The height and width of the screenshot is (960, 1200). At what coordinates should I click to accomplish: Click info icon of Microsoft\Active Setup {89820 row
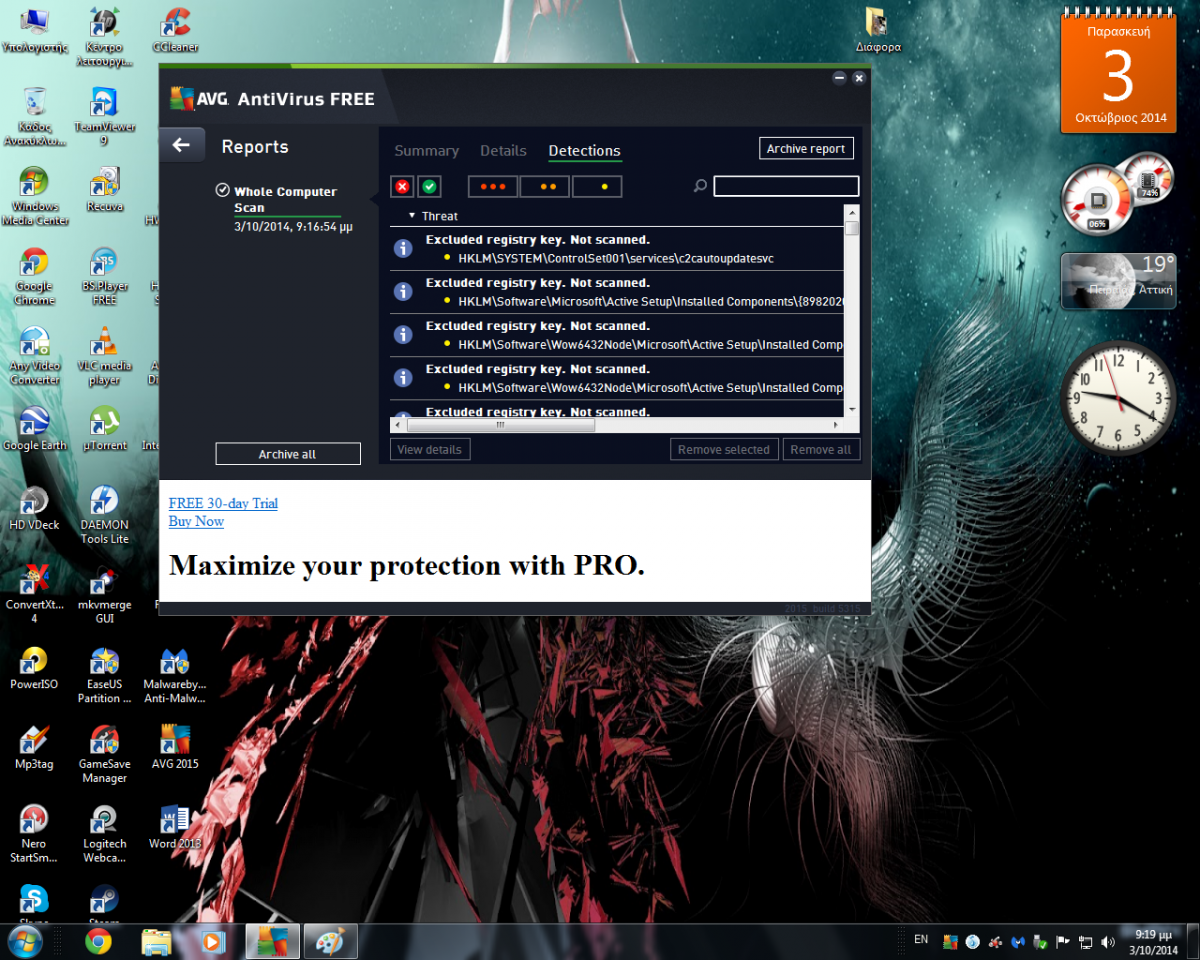tap(403, 291)
